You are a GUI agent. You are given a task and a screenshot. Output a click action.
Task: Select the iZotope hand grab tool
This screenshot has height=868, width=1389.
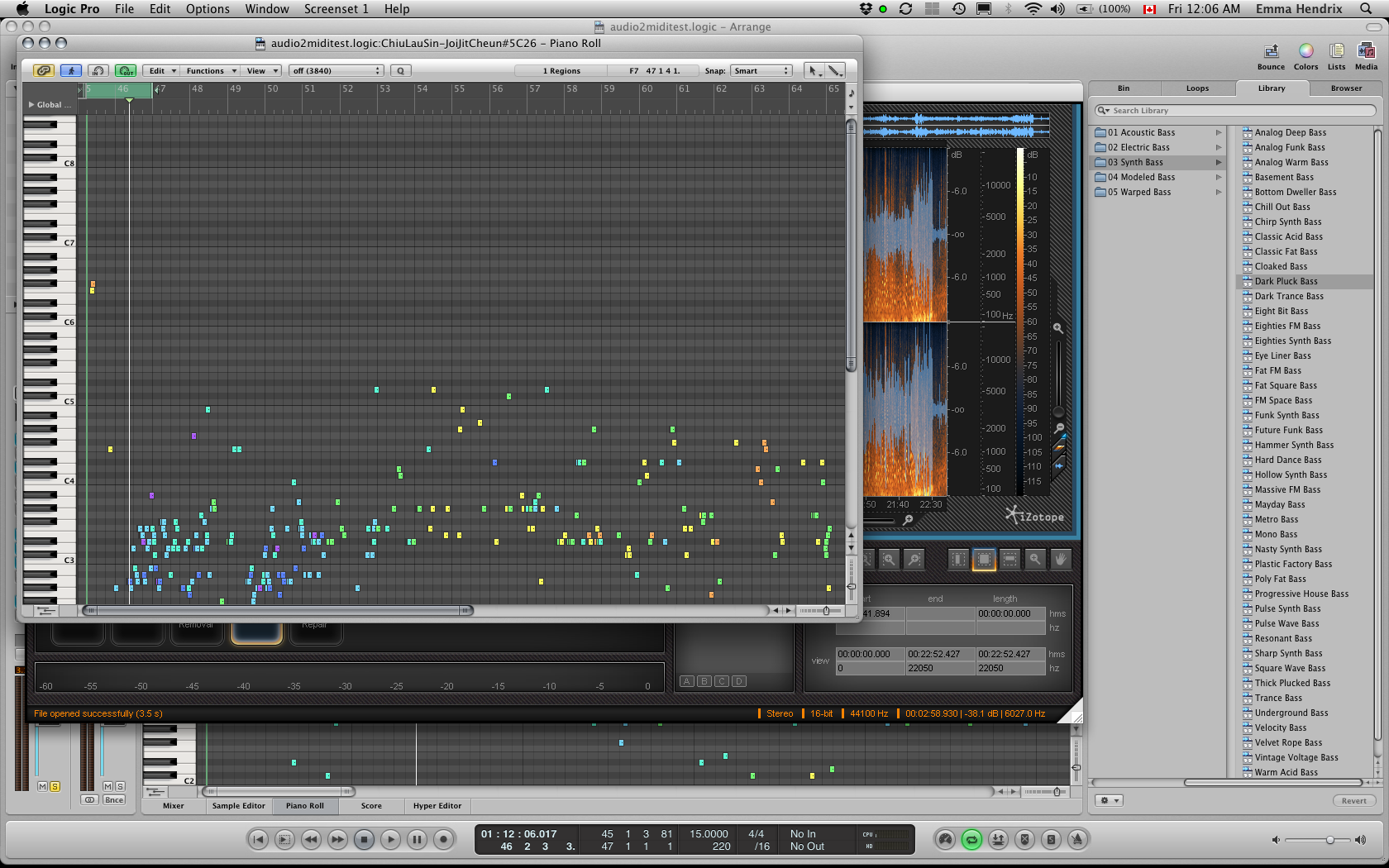[x=1061, y=560]
